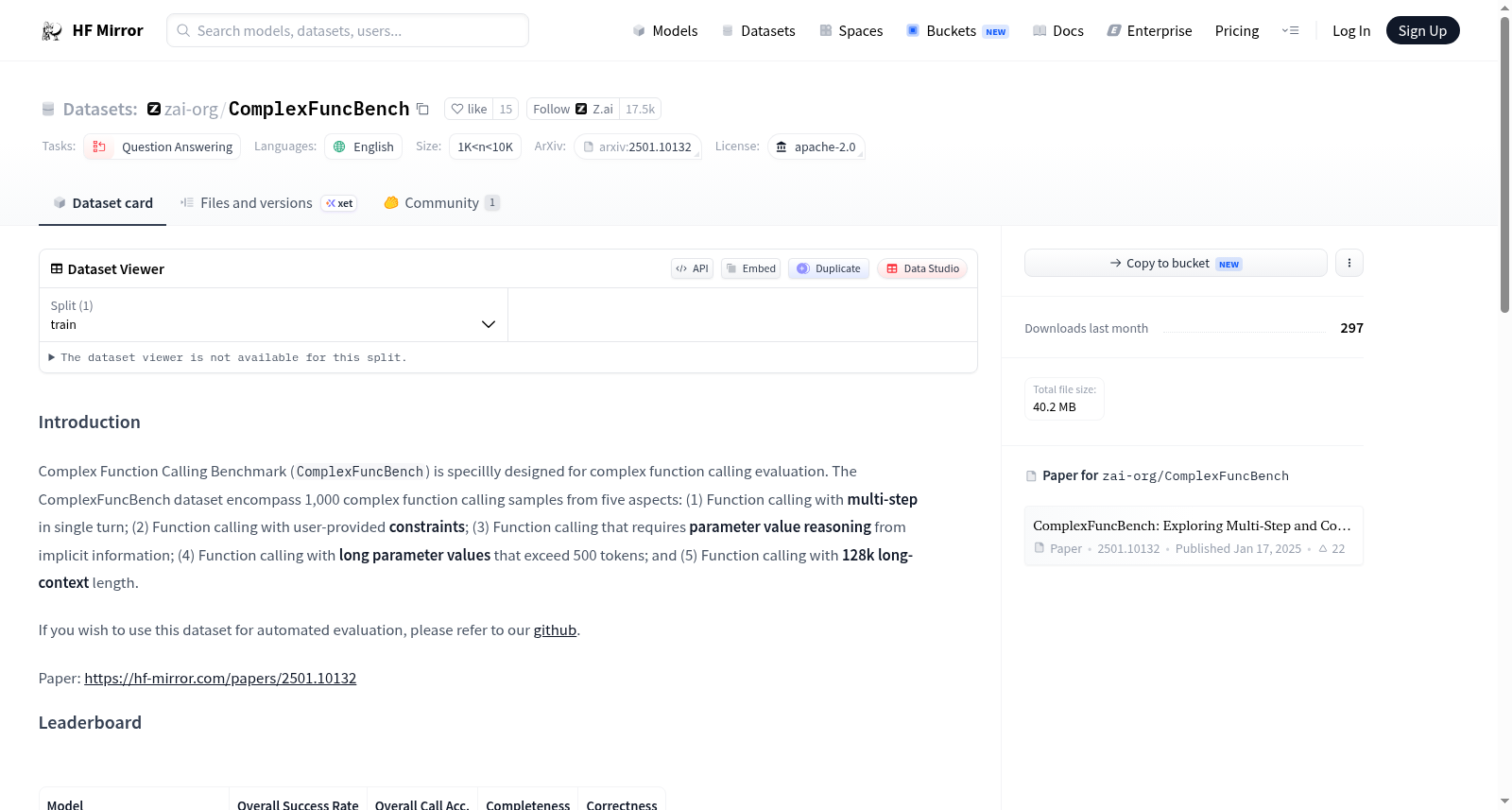1512x810 pixels.
Task: Open the hf-mirror.com/papers/2501.10132 link
Action: [220, 679]
